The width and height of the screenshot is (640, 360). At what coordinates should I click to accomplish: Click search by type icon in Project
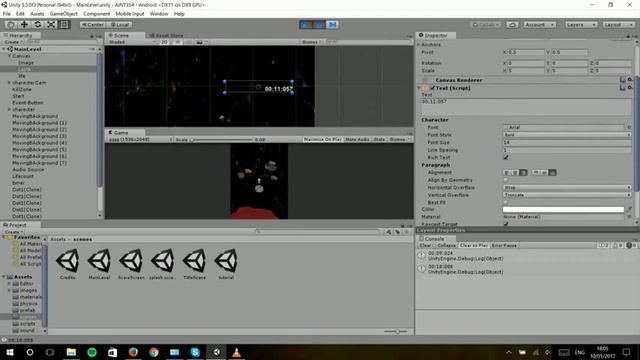tap(389, 232)
